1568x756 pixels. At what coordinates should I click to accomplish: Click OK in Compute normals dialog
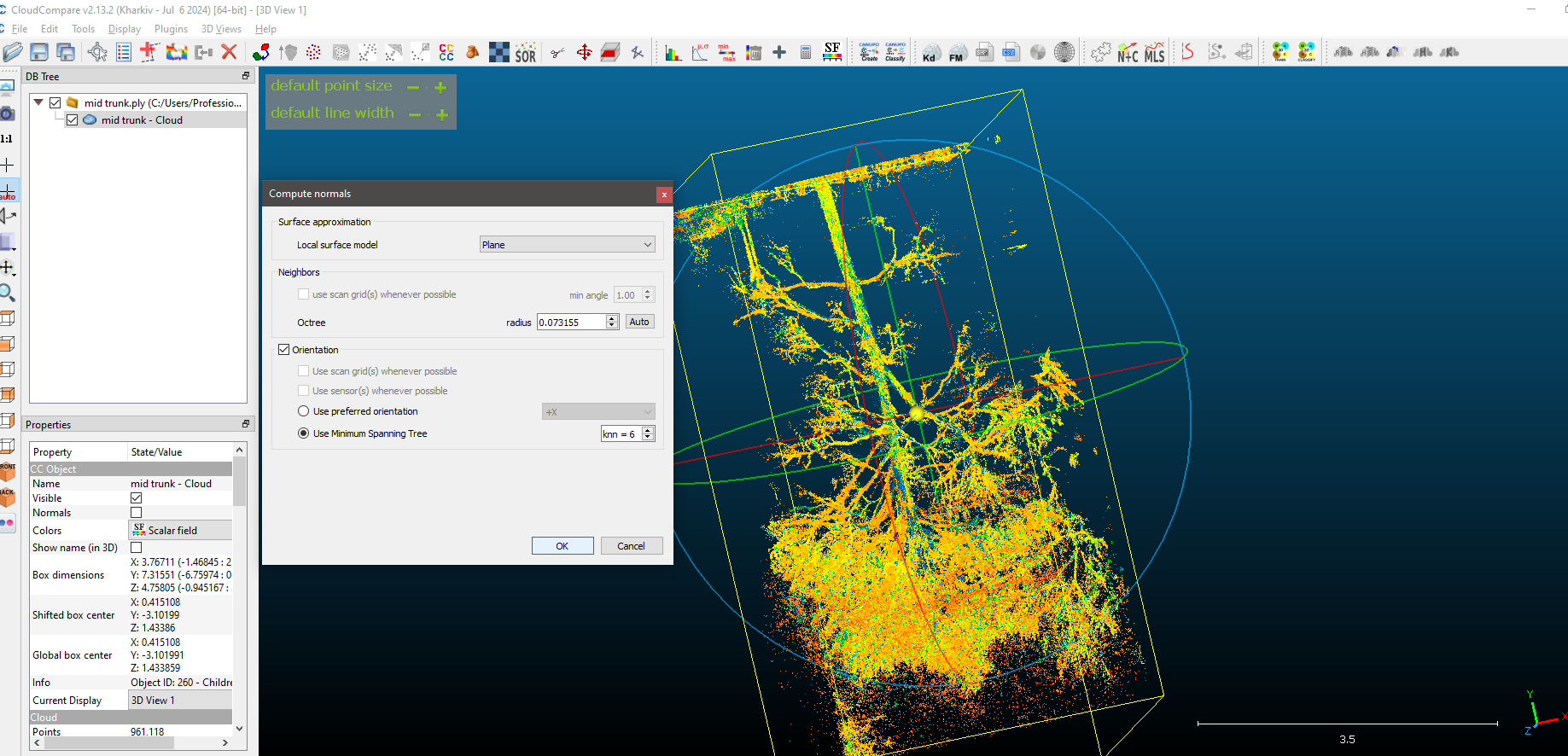562,546
